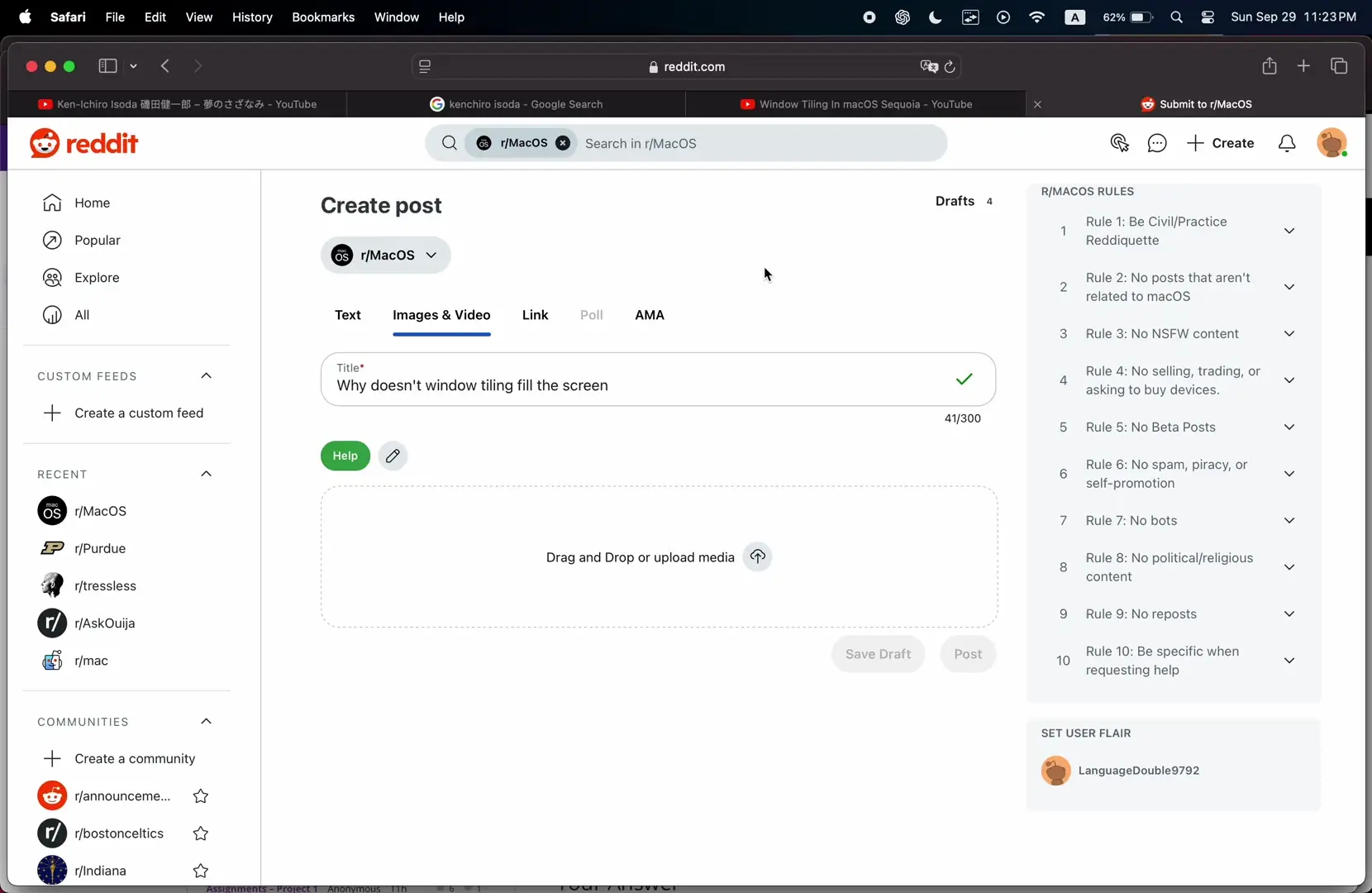Click the Post button
The height and width of the screenshot is (893, 1372).
pyautogui.click(x=968, y=654)
